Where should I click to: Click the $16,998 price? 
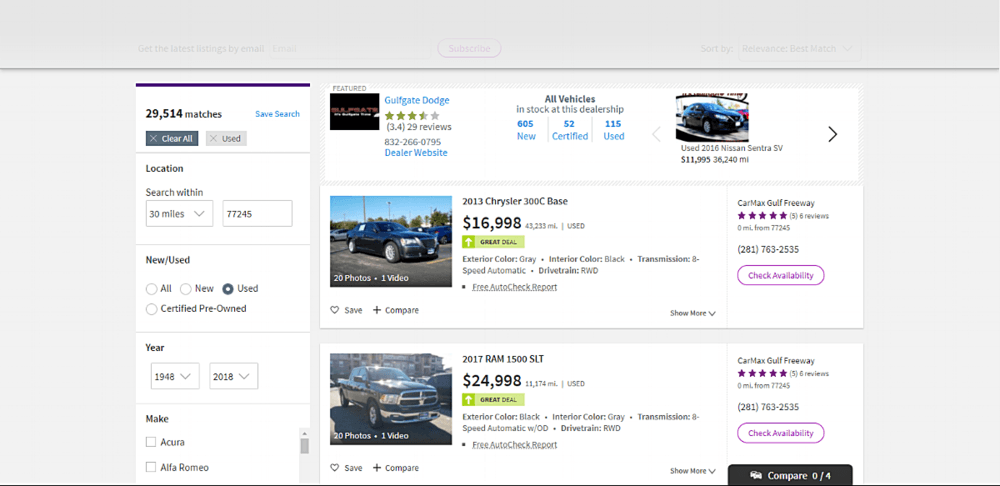492,223
